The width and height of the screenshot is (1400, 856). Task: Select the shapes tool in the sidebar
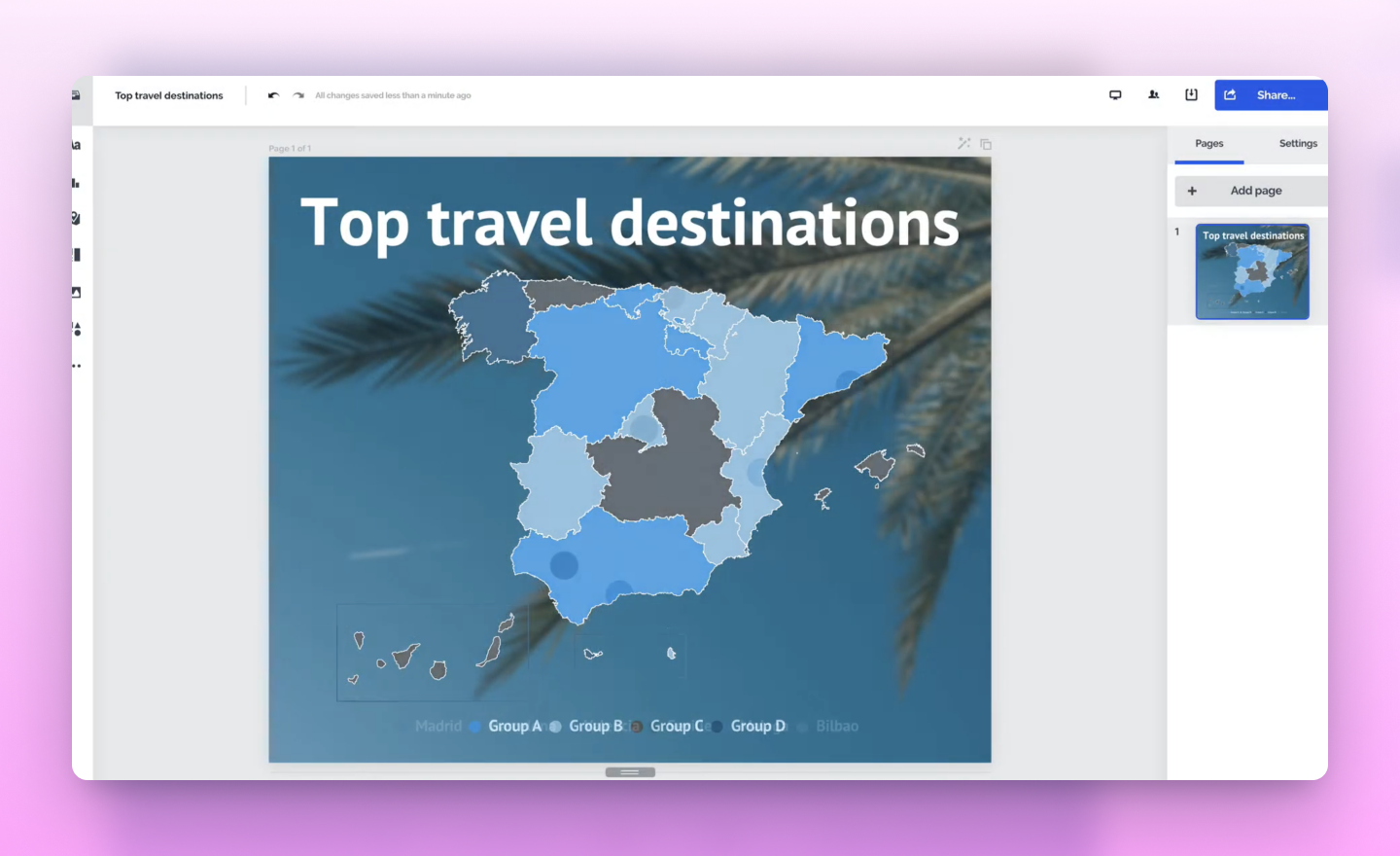click(76, 329)
